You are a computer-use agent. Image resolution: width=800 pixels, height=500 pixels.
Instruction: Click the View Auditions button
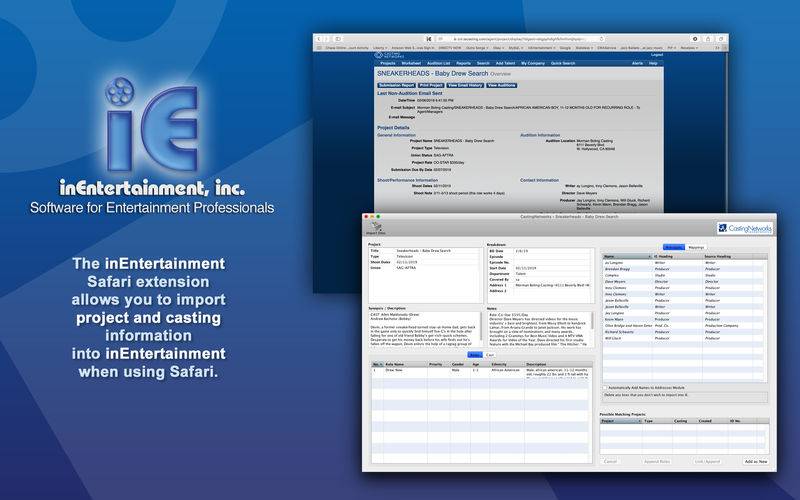point(502,85)
